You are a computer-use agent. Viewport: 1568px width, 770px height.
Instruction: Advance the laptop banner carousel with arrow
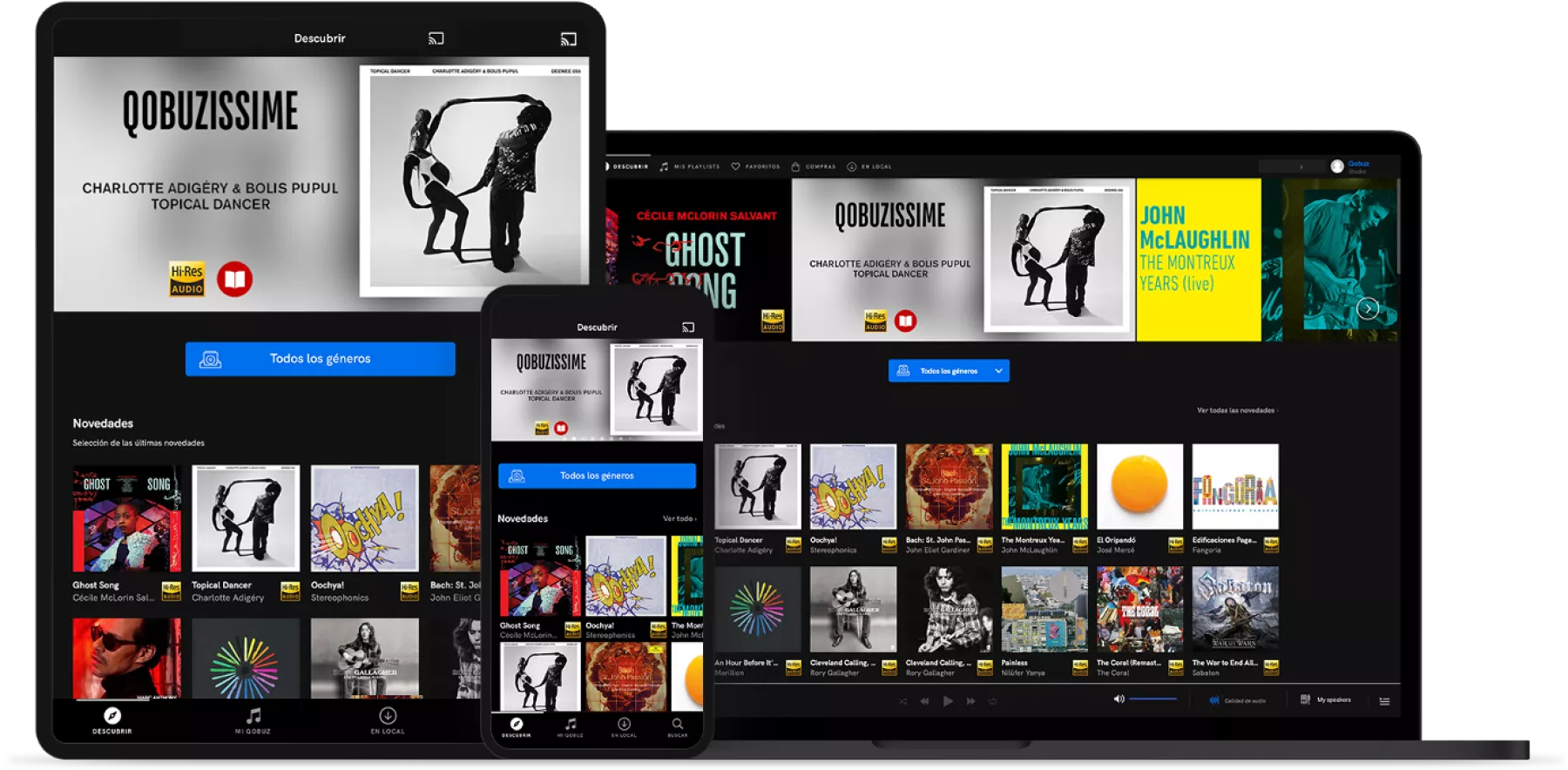coord(1368,308)
